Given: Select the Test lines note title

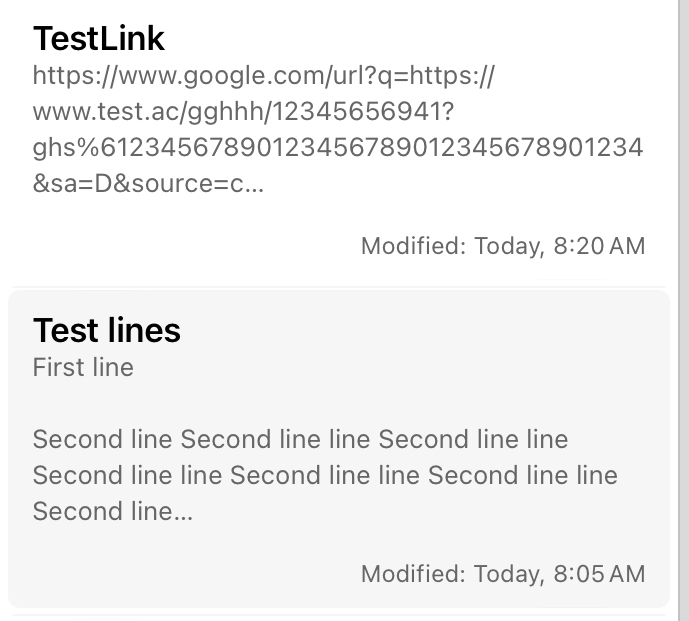Looking at the screenshot, I should click(x=107, y=330).
